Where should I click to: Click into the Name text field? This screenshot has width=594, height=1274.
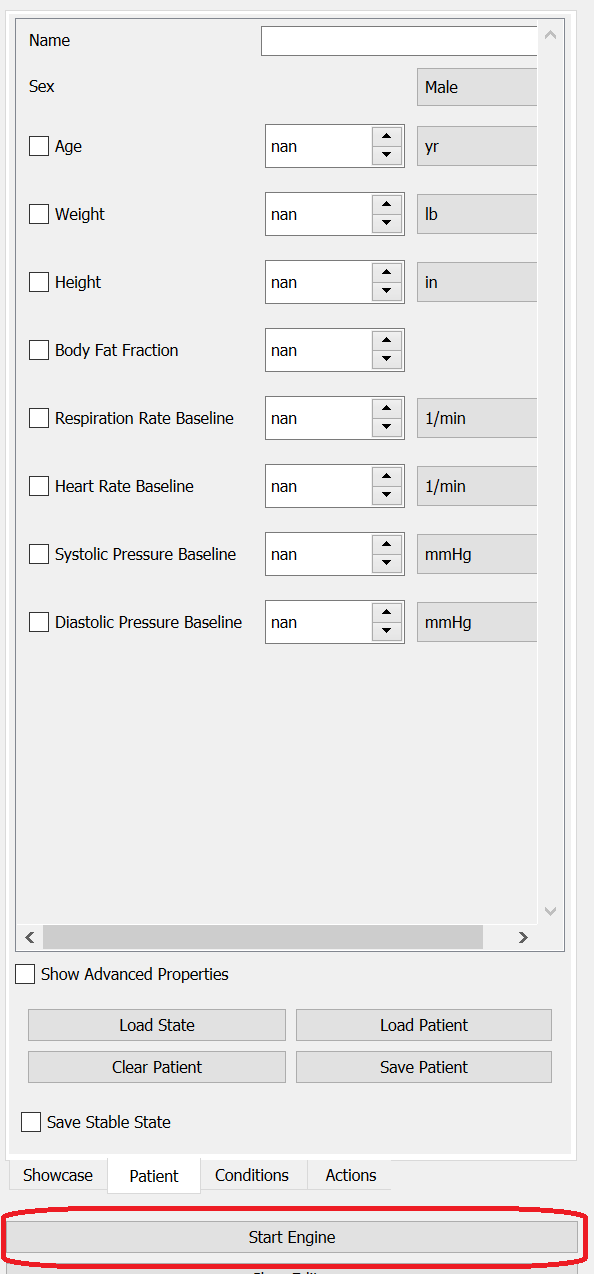[x=399, y=41]
